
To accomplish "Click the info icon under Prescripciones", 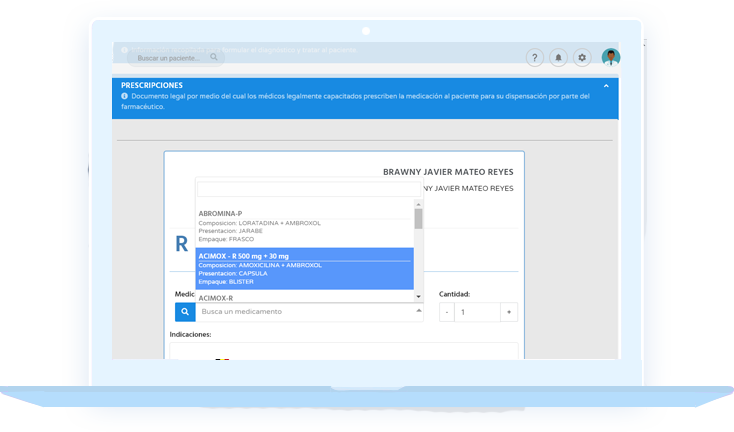I will [125, 96].
